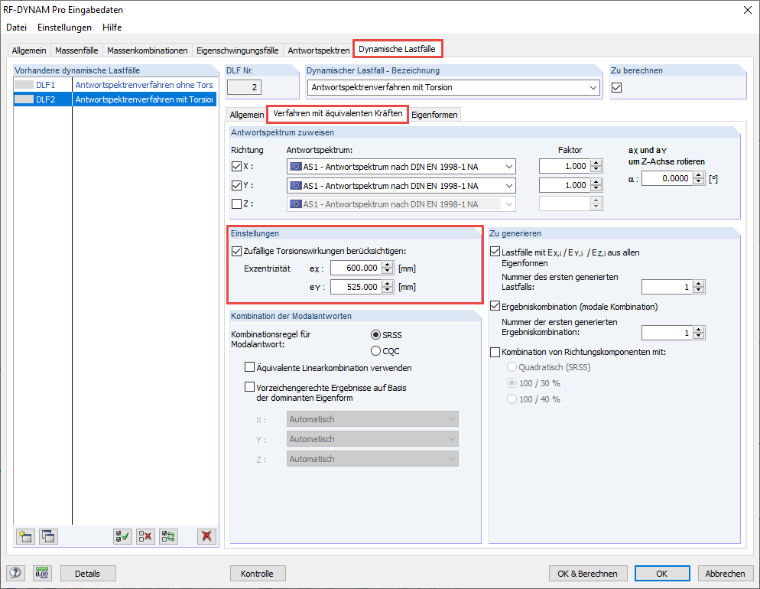Open the Hilfe menu
This screenshot has width=760, height=589.
tap(112, 28)
